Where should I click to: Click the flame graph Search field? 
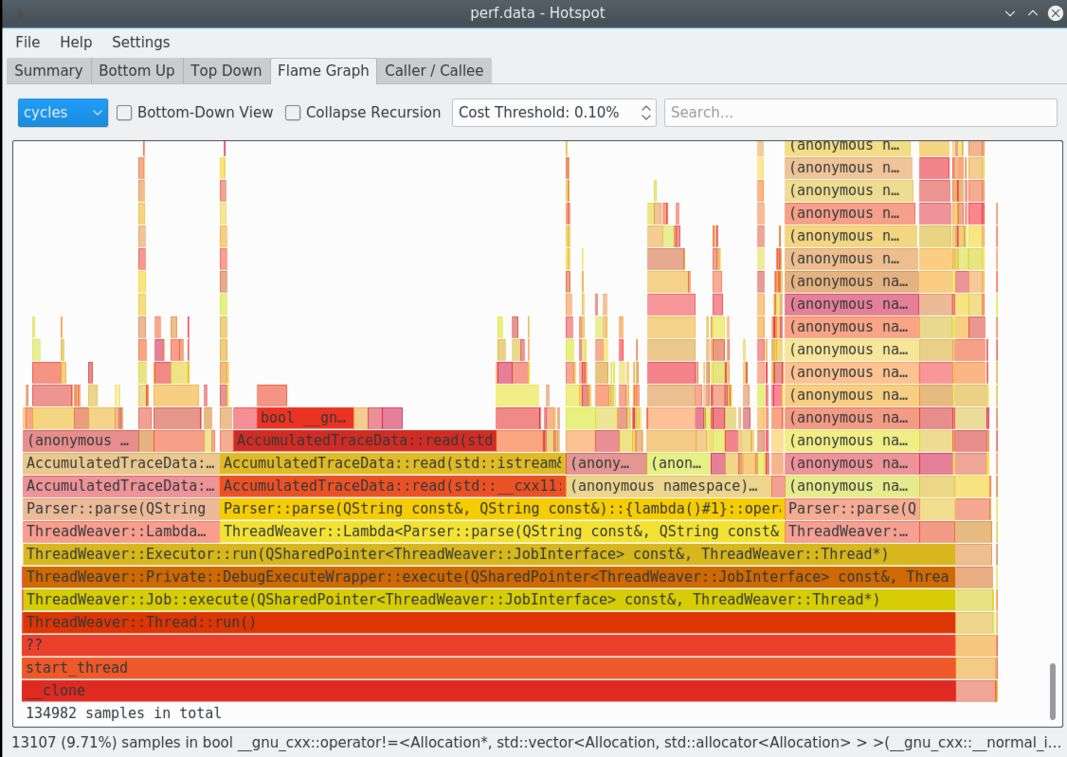pyautogui.click(x=860, y=112)
